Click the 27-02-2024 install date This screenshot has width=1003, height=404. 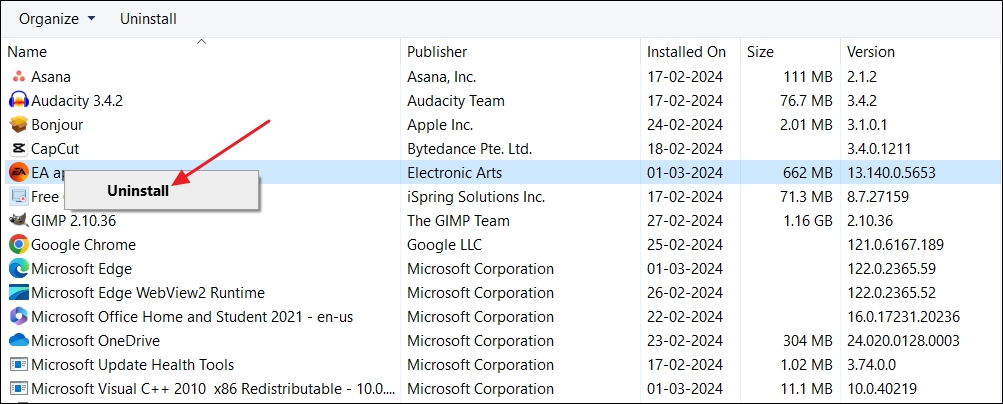pyautogui.click(x=685, y=221)
